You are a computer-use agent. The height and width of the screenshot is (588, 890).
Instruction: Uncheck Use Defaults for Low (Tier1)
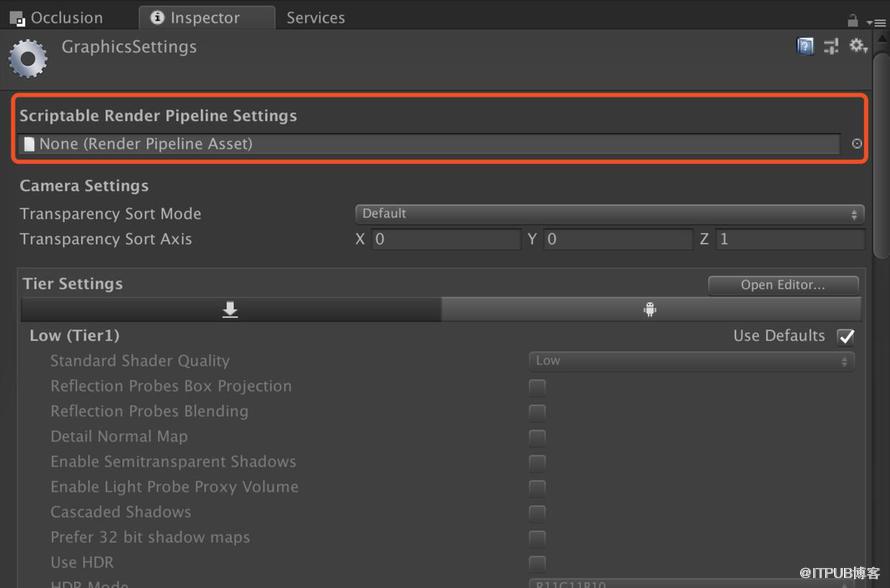(846, 337)
